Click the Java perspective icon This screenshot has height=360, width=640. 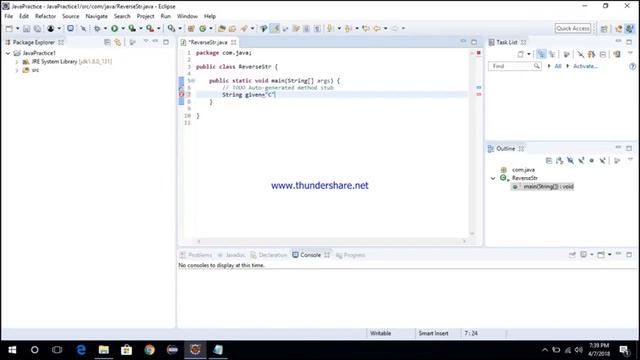click(x=630, y=29)
